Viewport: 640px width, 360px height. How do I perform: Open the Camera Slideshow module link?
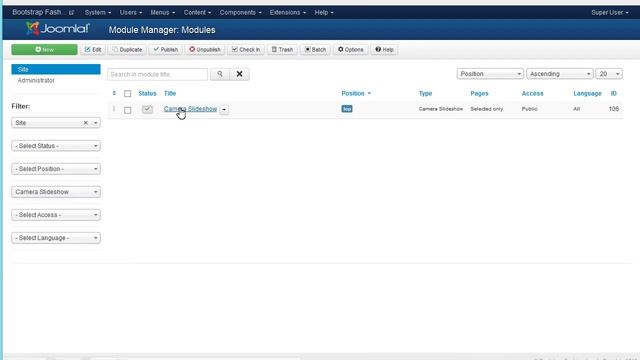(x=190, y=109)
